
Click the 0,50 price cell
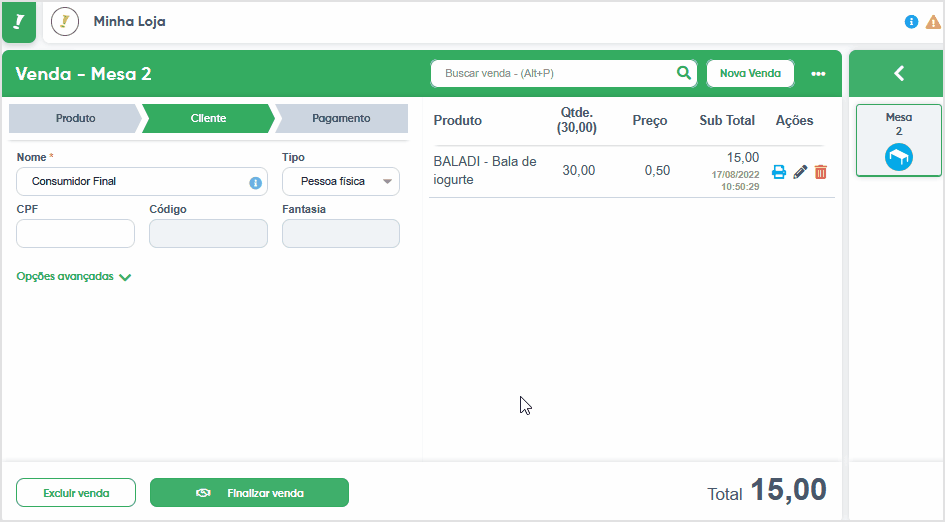tap(657, 171)
